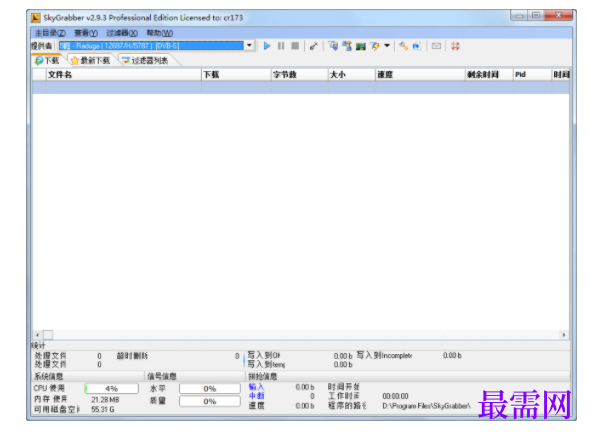The height and width of the screenshot is (436, 590).
Task: Click the 信号信息 section header
Action: pos(162,376)
